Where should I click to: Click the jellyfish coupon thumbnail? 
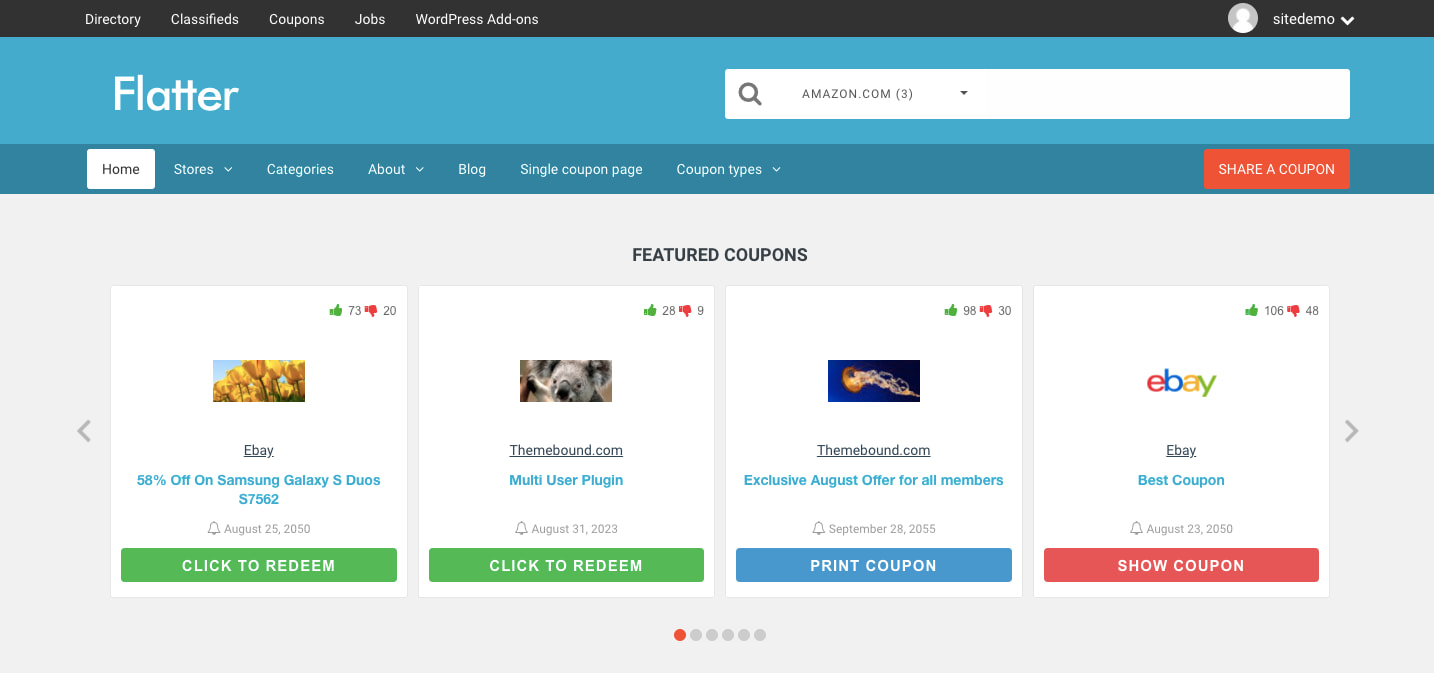point(873,381)
